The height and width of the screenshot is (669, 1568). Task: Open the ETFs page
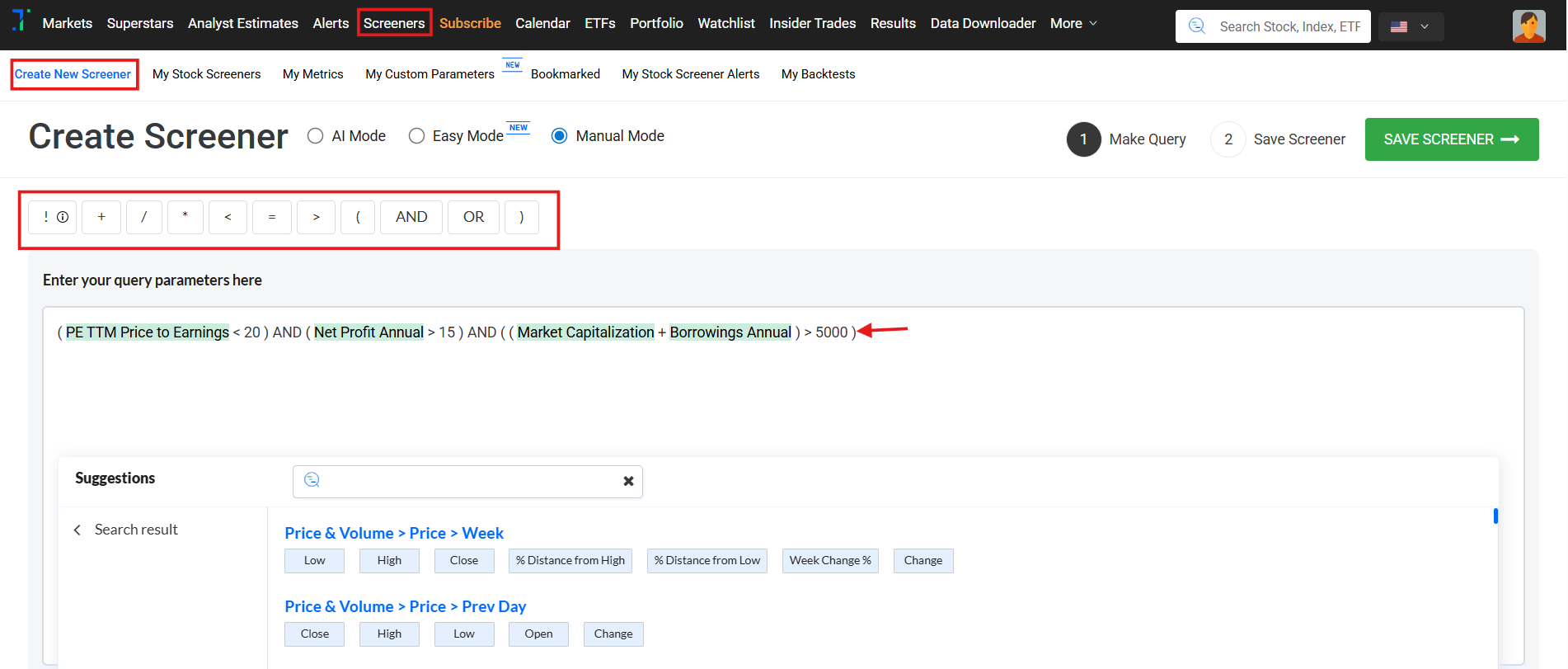pos(600,23)
